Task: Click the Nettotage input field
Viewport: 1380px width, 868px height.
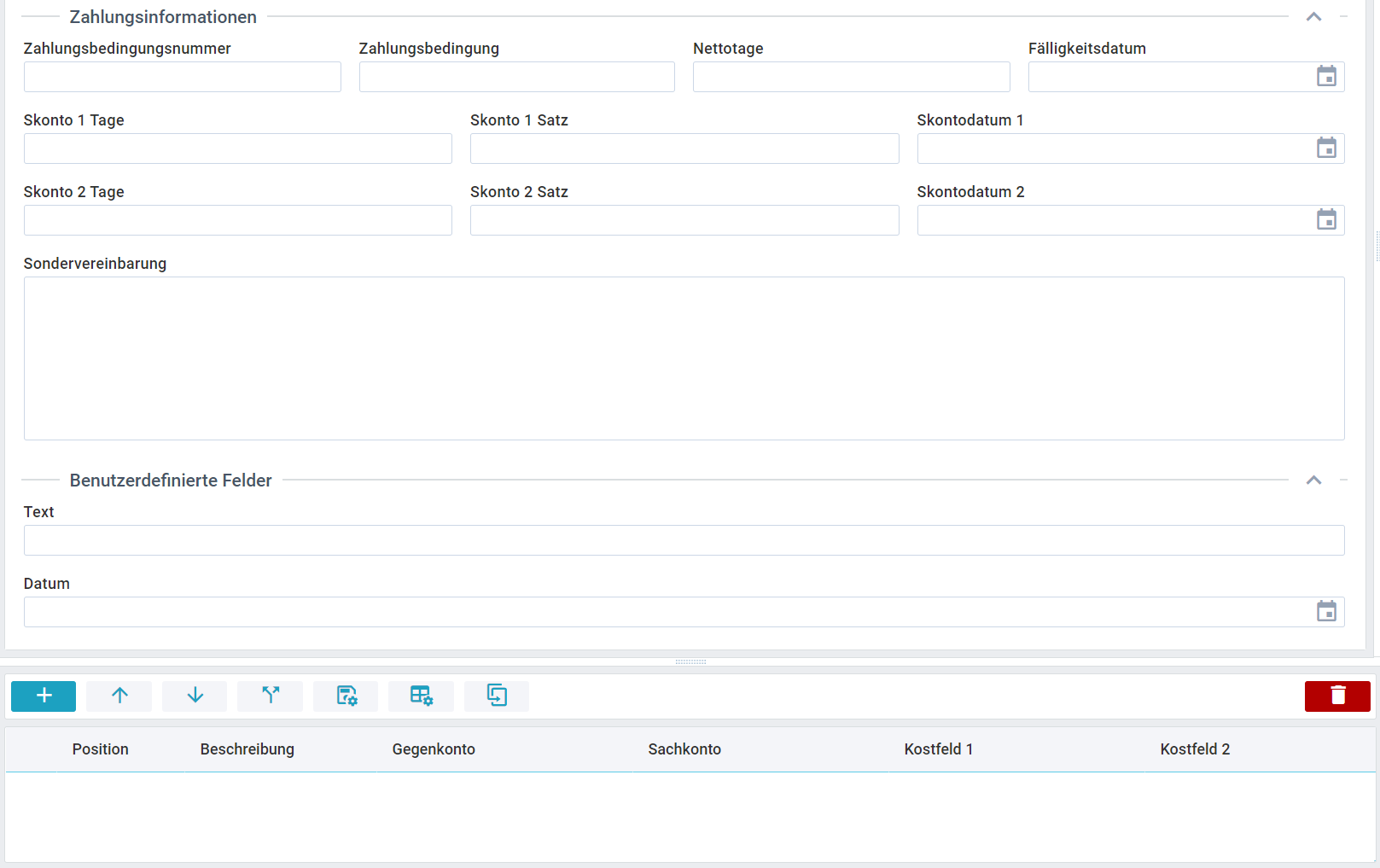Action: point(852,77)
